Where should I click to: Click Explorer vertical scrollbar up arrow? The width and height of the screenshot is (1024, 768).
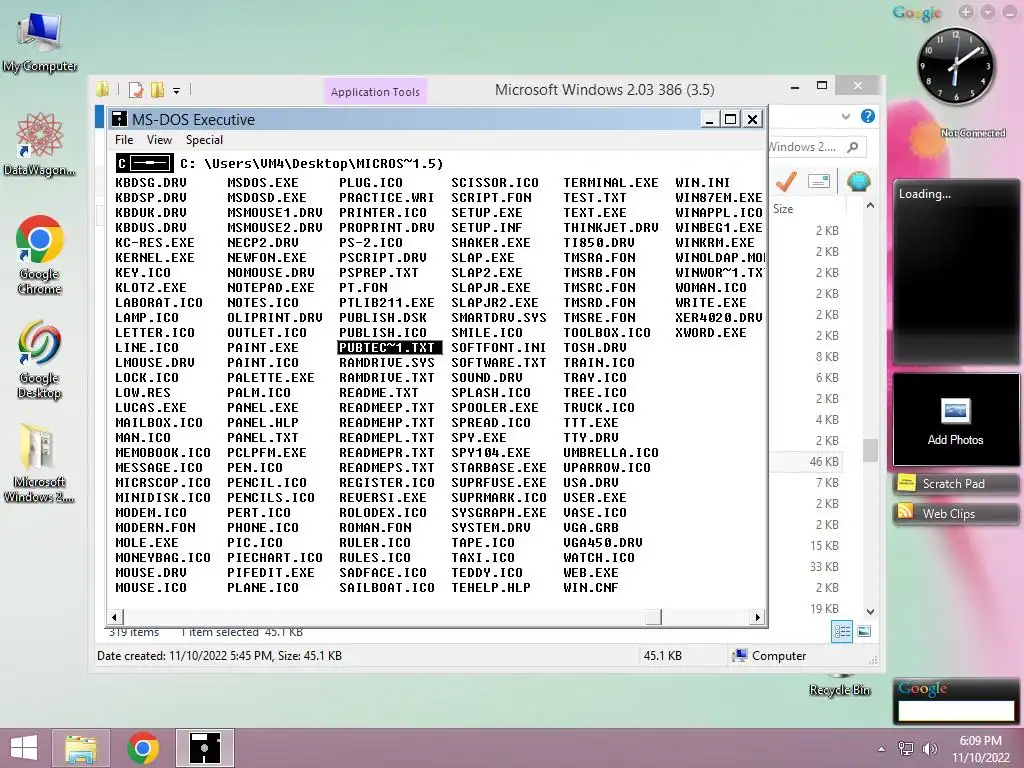870,205
